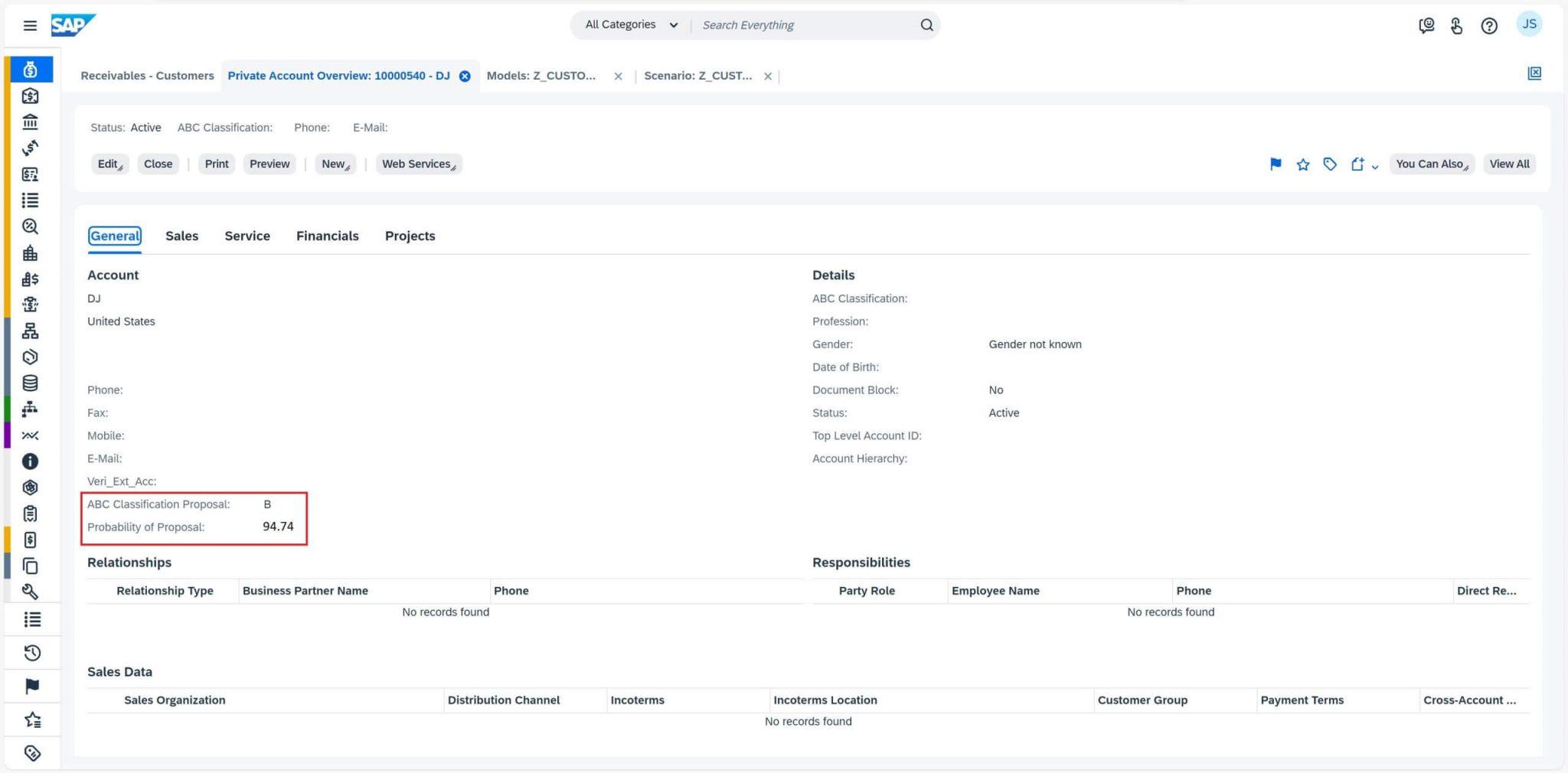Screen dimensions: 1568x773
Task: Open the All Categories dropdown
Action: coord(629,24)
